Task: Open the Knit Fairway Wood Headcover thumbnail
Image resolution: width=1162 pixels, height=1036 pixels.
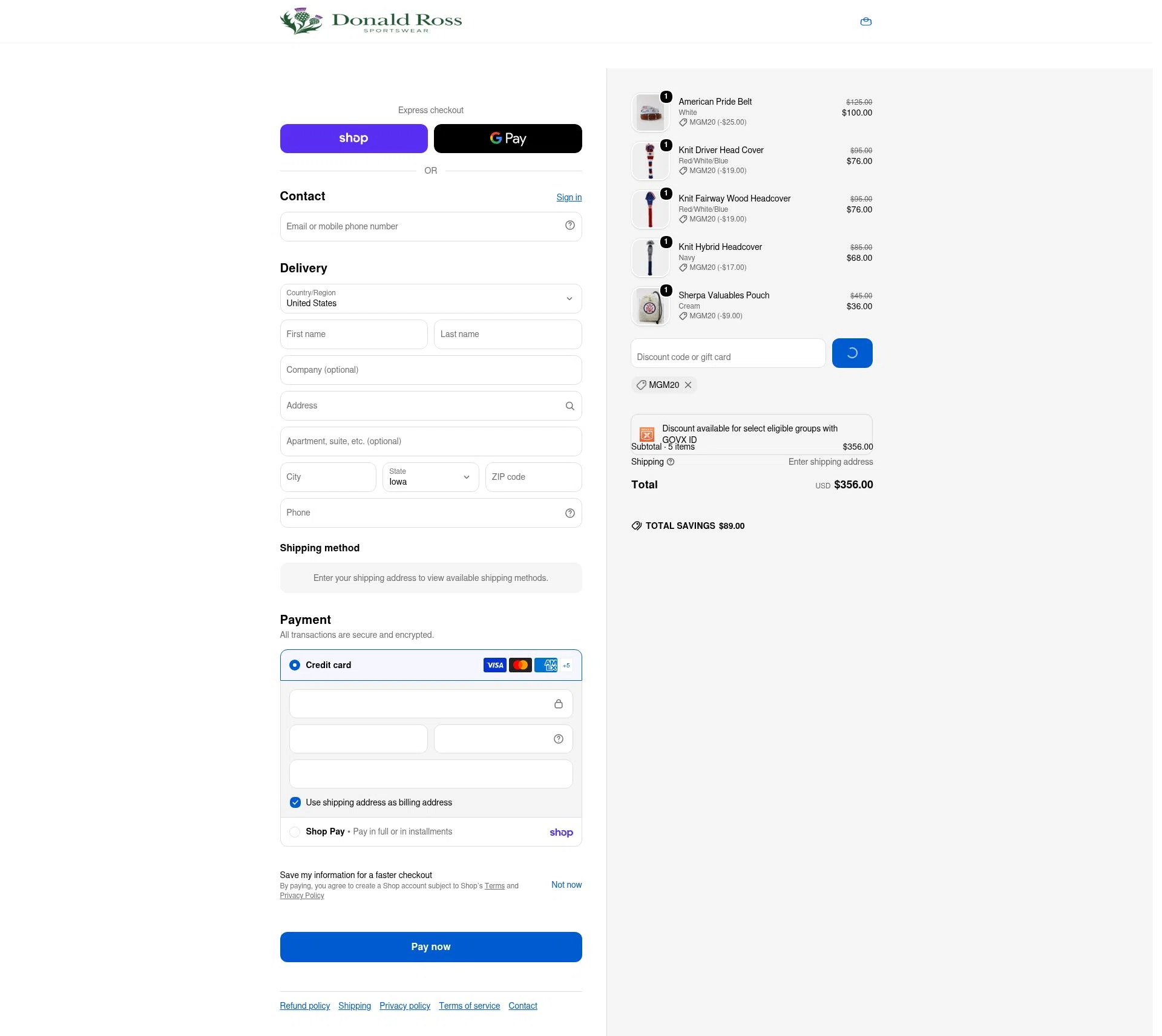Action: pos(651,209)
